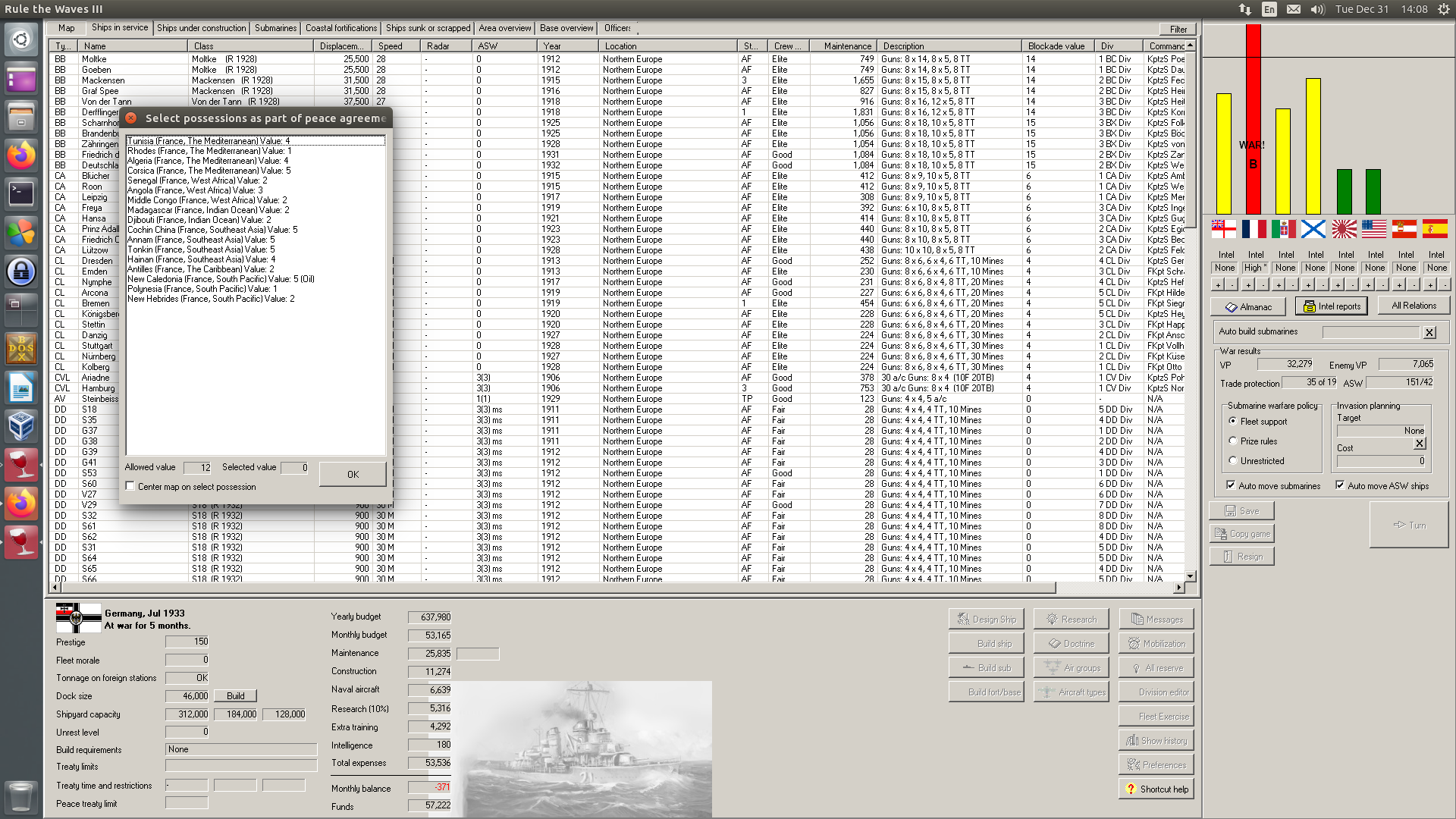Toggle Auto move ASW ships checkbox
Image resolution: width=1456 pixels, height=819 pixels.
point(1340,485)
